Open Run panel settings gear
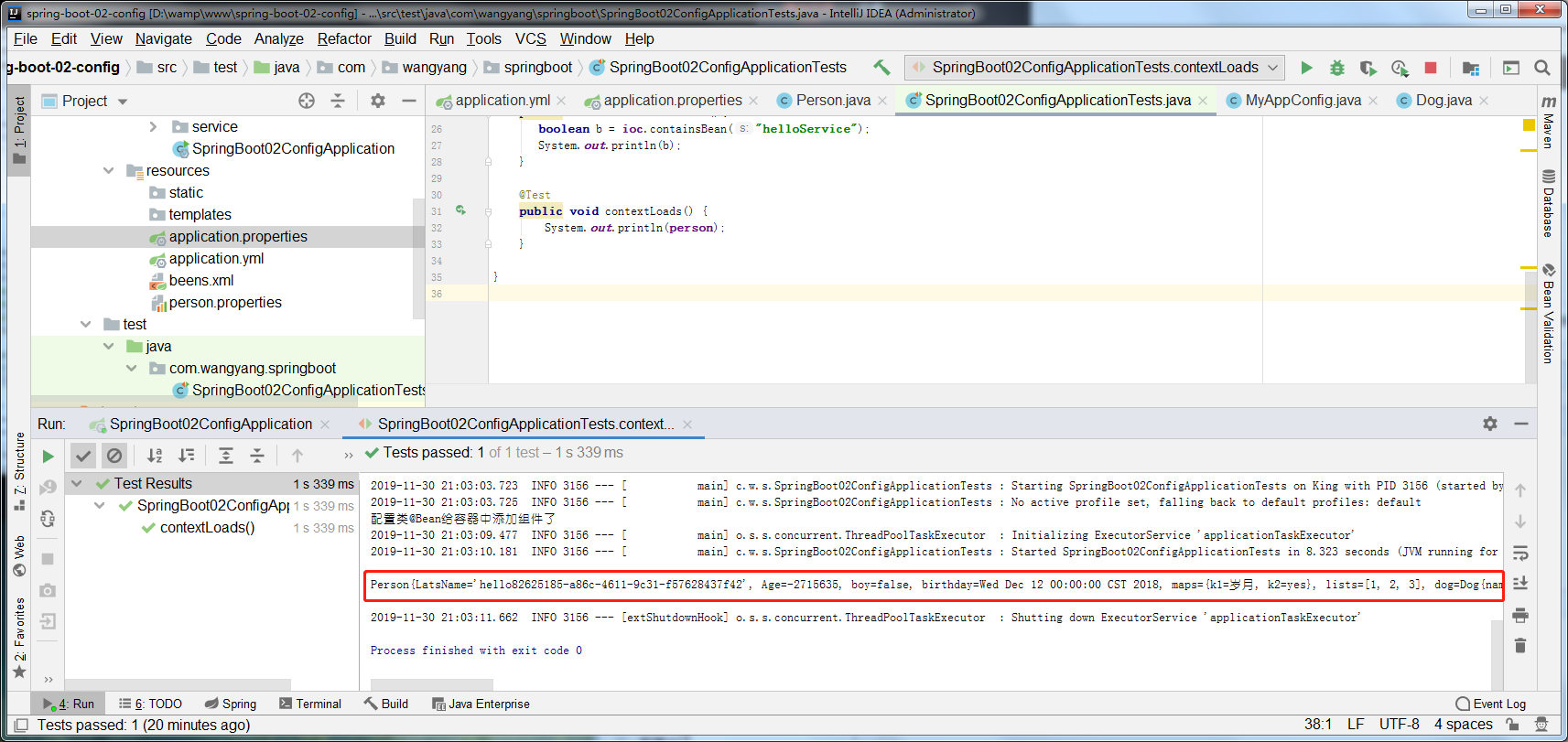This screenshot has height=742, width=1568. [x=1490, y=424]
